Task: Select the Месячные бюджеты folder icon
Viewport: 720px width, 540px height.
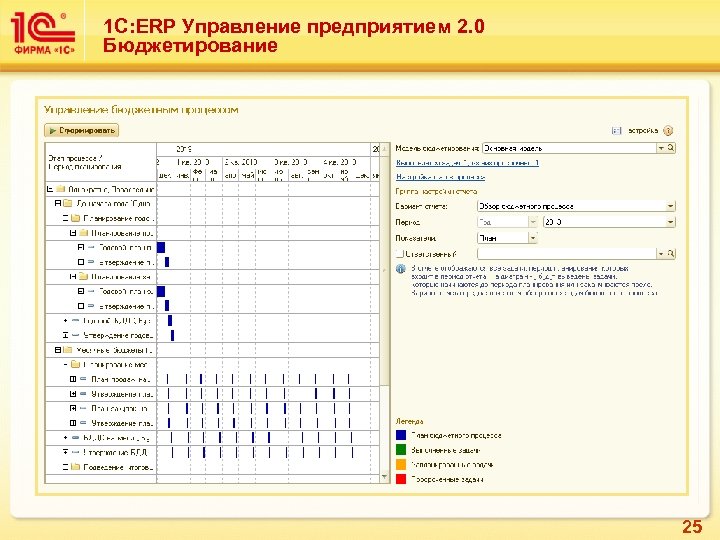Action: pyautogui.click(x=68, y=350)
